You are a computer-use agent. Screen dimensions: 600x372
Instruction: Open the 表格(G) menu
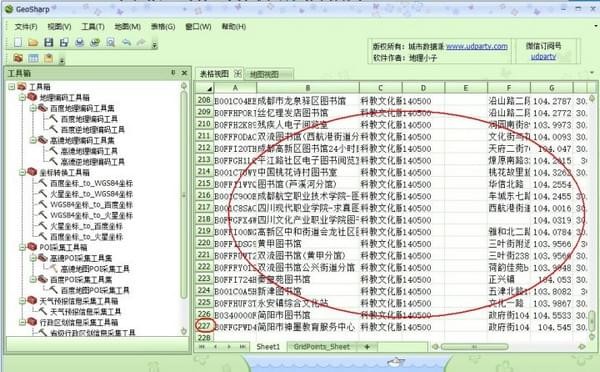pos(163,27)
